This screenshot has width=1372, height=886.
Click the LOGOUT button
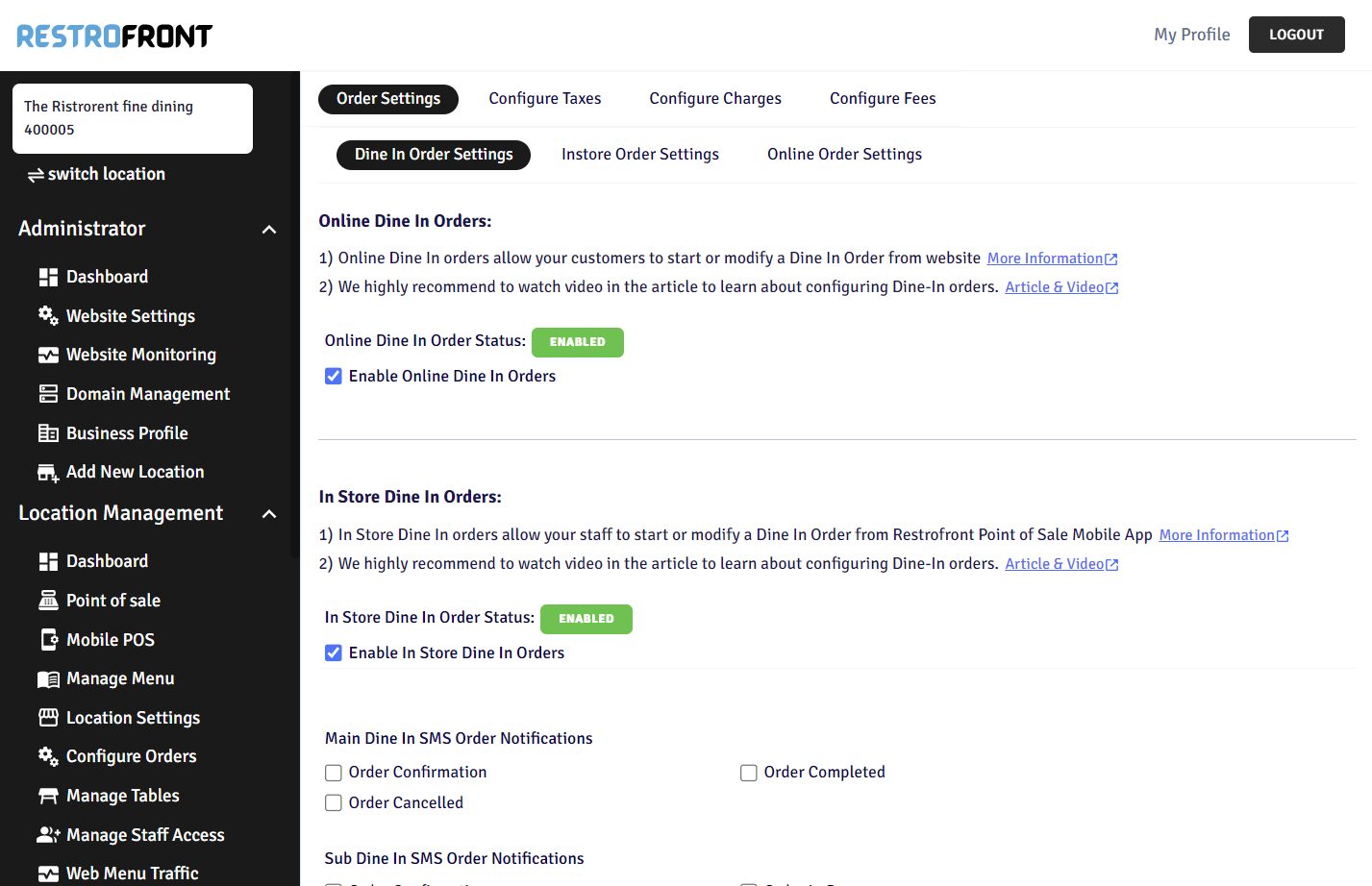point(1297,35)
